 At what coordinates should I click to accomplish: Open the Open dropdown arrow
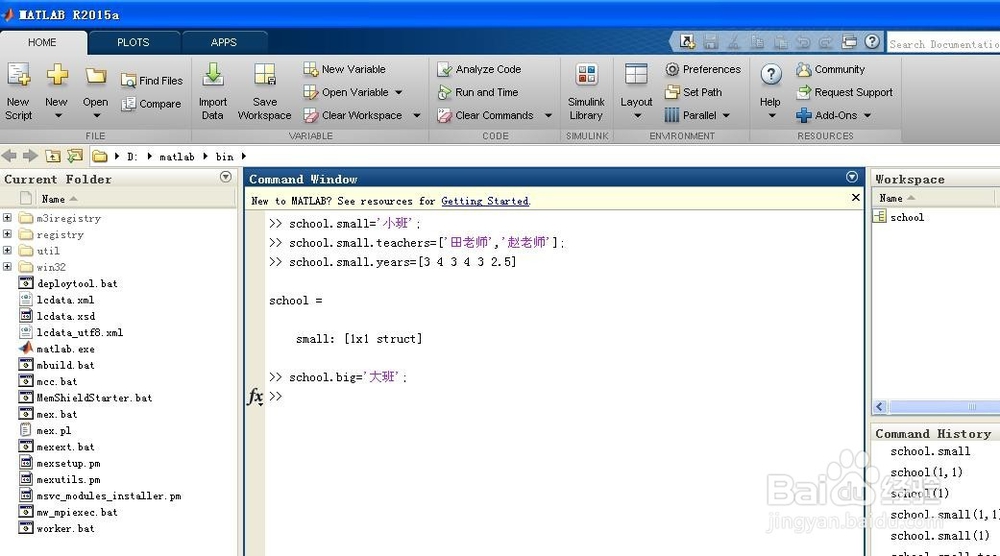click(97, 115)
